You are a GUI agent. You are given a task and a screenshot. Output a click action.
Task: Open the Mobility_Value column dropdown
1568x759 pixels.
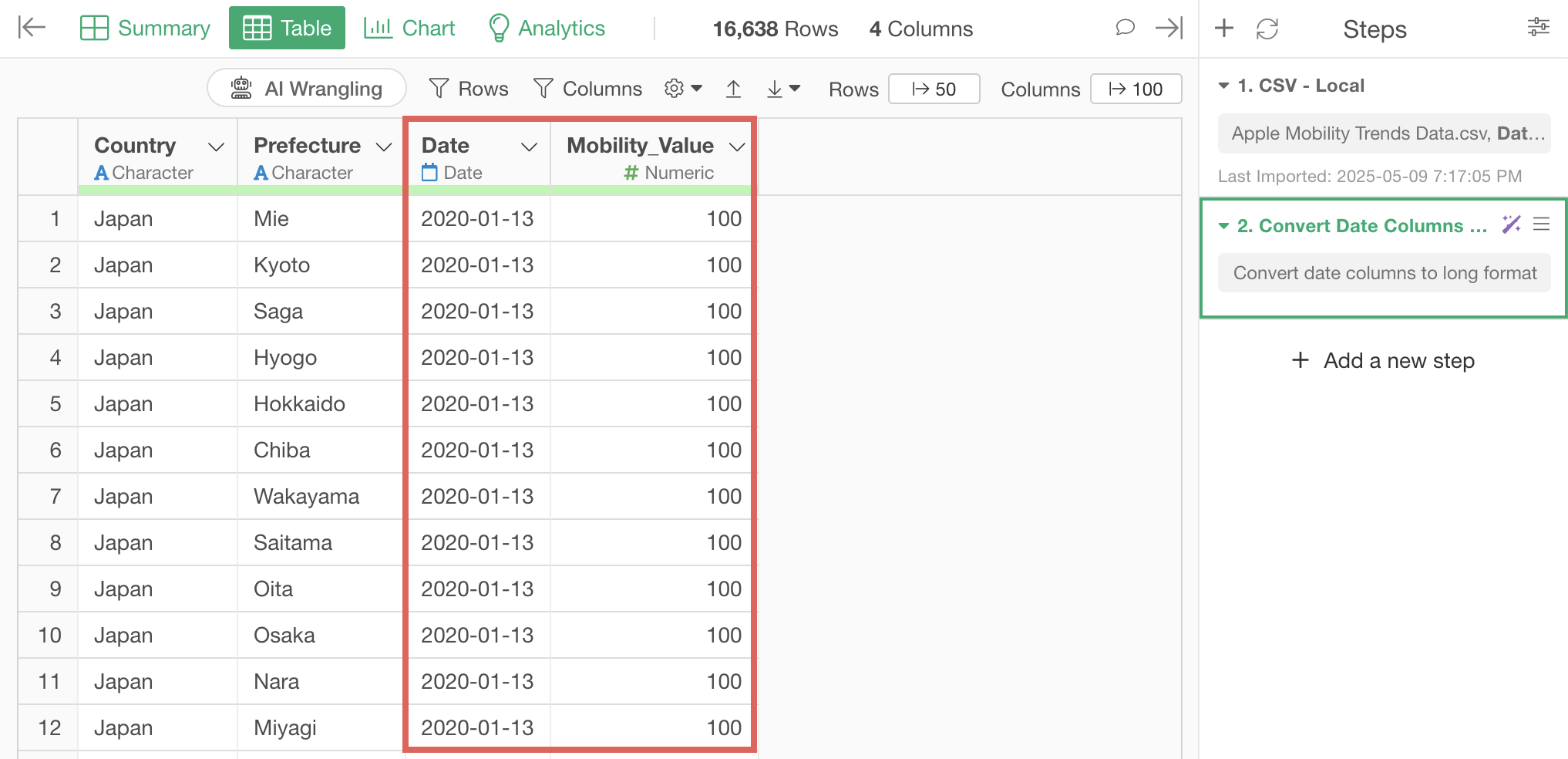click(737, 147)
